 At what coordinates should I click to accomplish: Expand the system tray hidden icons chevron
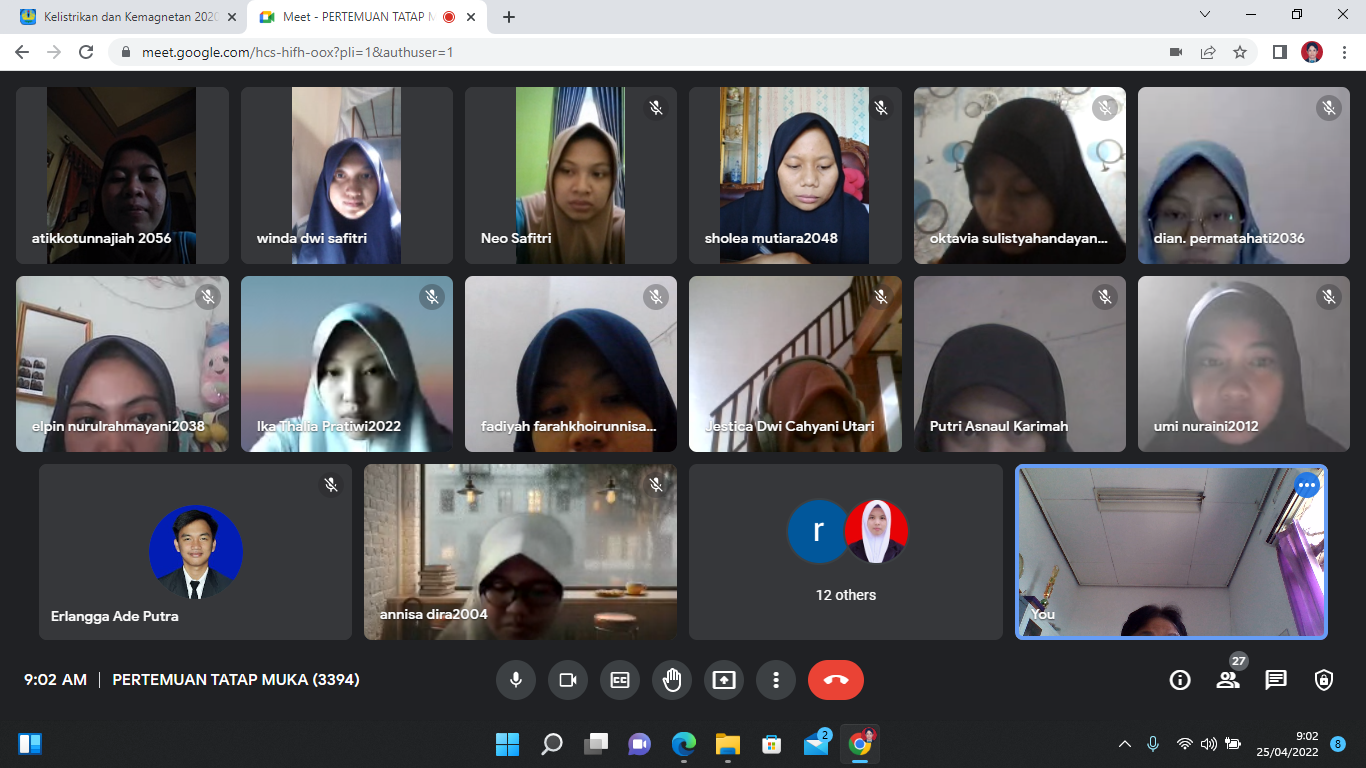pyautogui.click(x=1125, y=744)
